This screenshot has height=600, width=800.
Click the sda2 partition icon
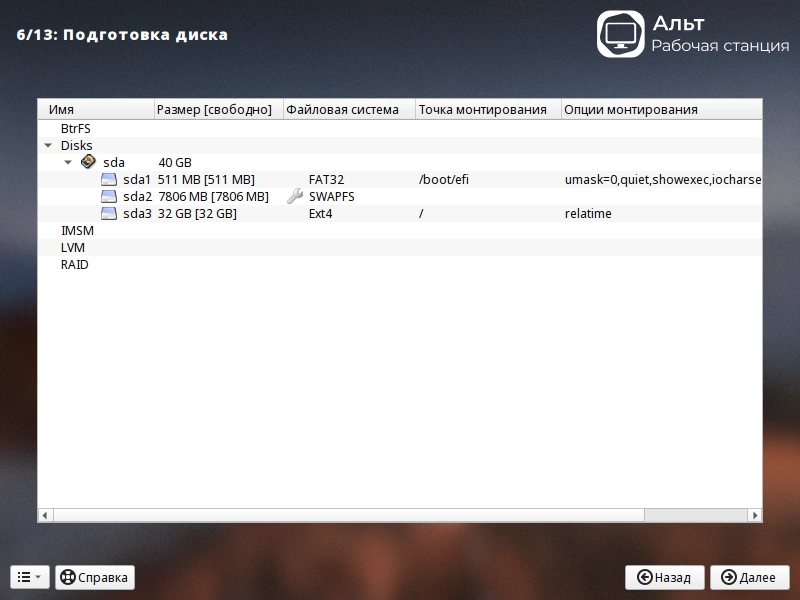point(109,196)
